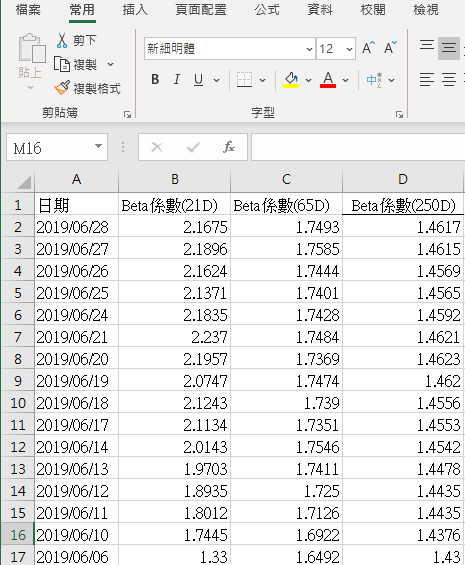Decrease font size with the smaller A icon

click(x=390, y=48)
